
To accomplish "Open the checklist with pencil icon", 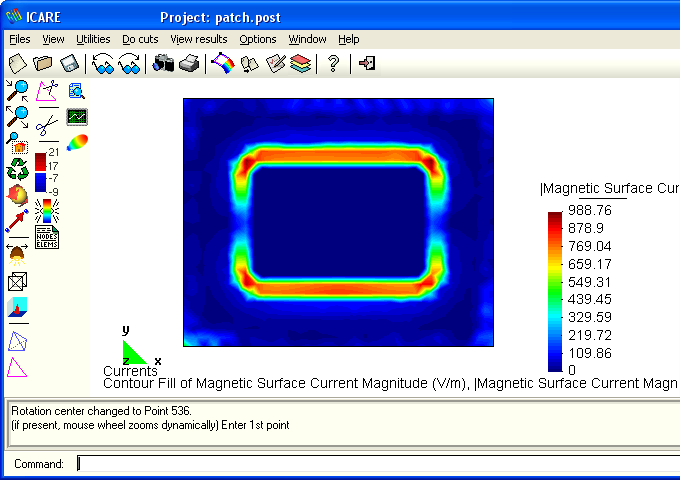I will click(x=275, y=64).
